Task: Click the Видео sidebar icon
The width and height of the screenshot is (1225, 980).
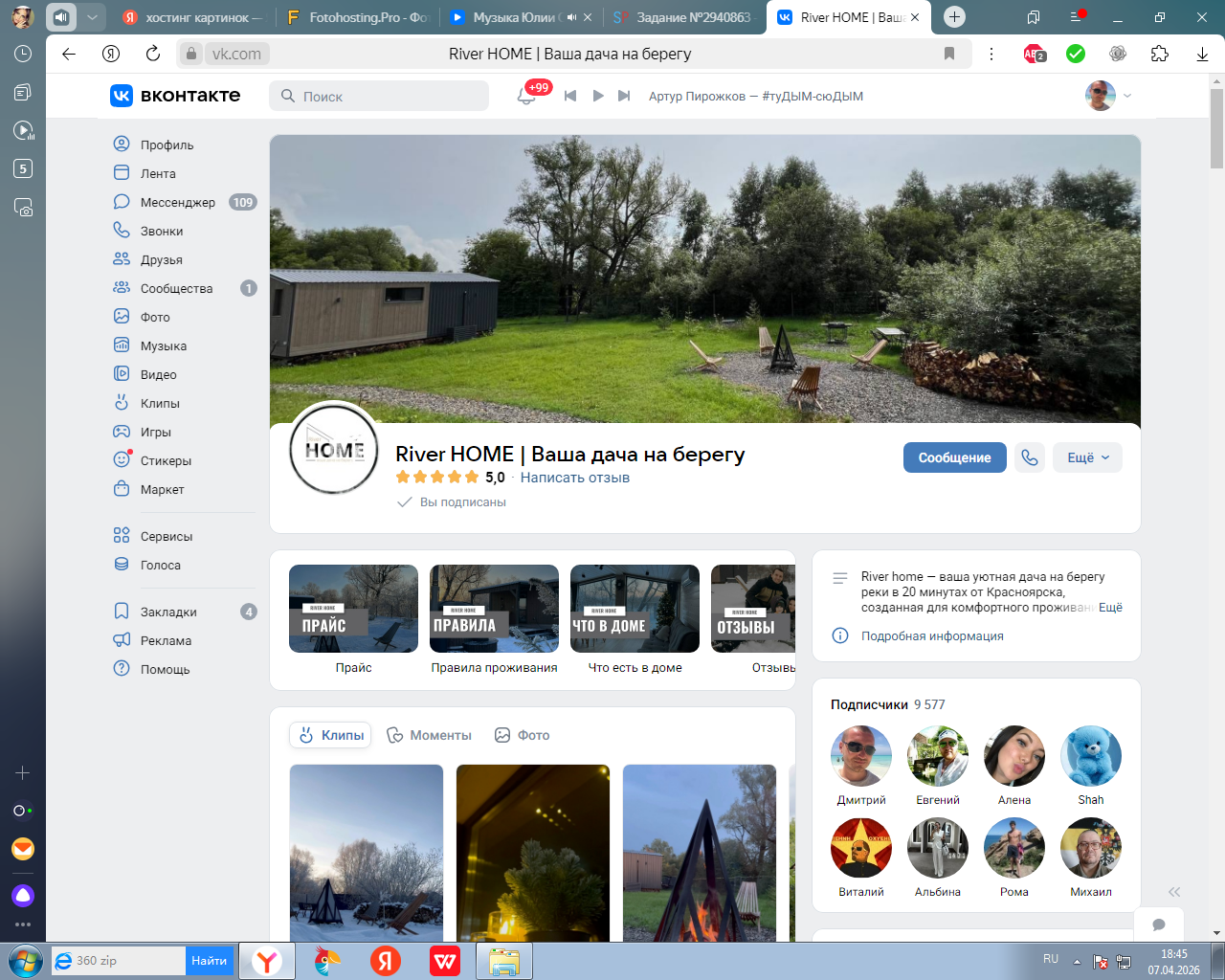Action: click(x=122, y=374)
